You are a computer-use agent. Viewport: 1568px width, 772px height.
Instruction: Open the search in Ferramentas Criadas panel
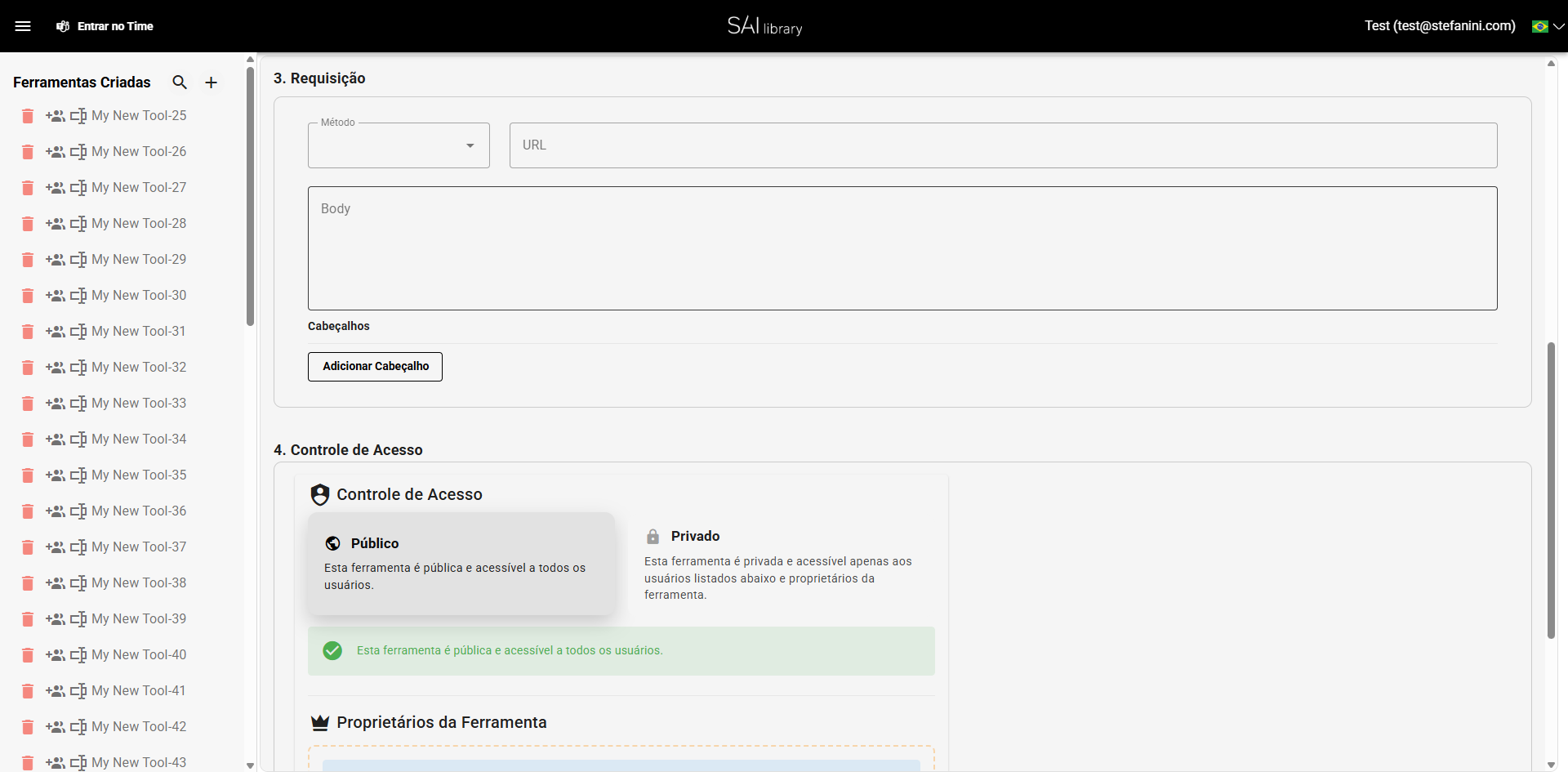pyautogui.click(x=180, y=83)
